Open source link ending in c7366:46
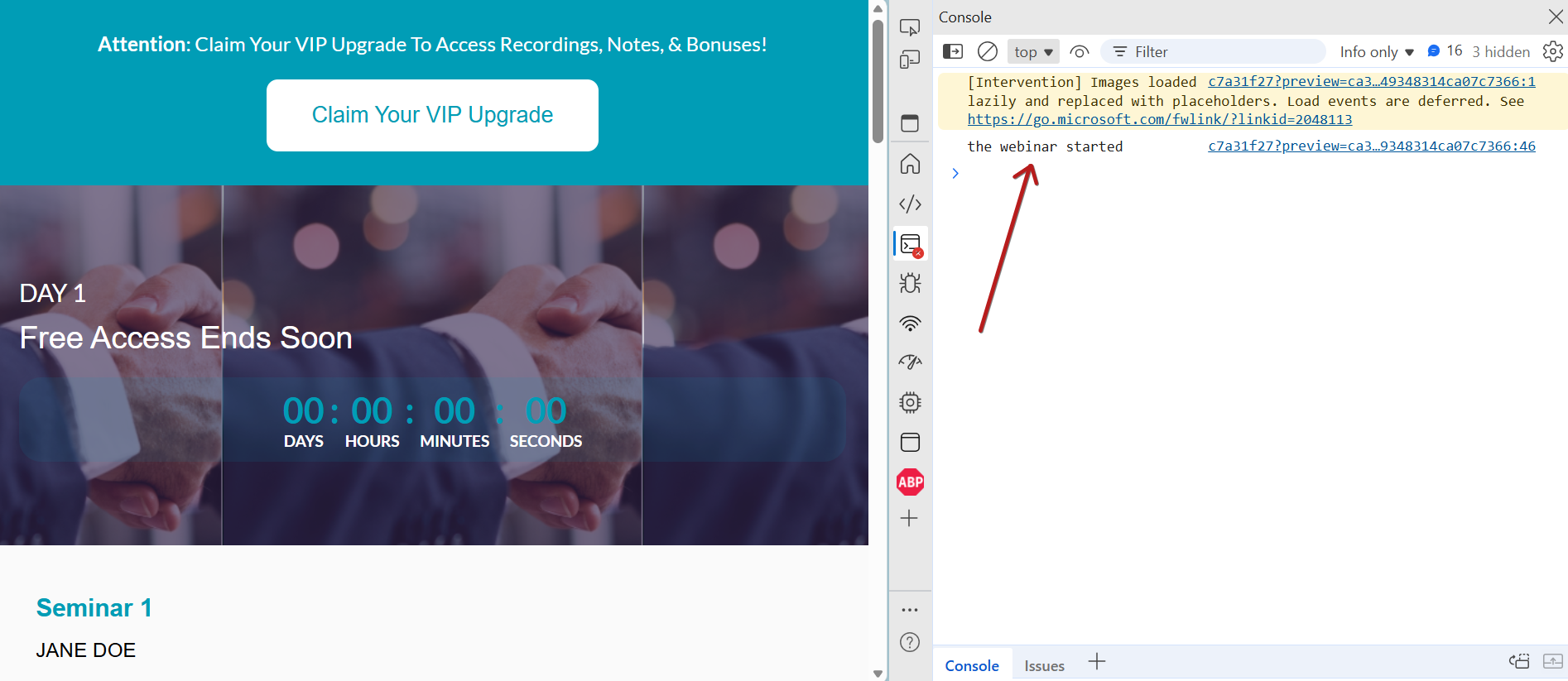The height and width of the screenshot is (681, 1568). point(1372,146)
